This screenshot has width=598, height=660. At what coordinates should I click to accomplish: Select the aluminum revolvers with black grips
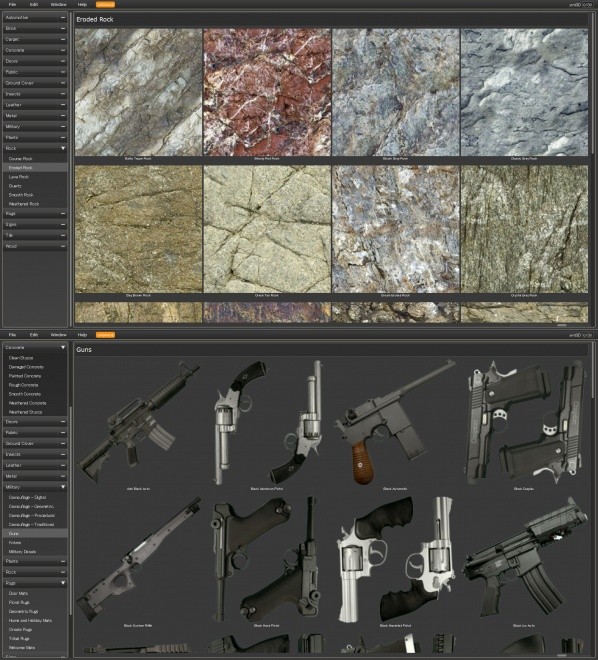267,423
